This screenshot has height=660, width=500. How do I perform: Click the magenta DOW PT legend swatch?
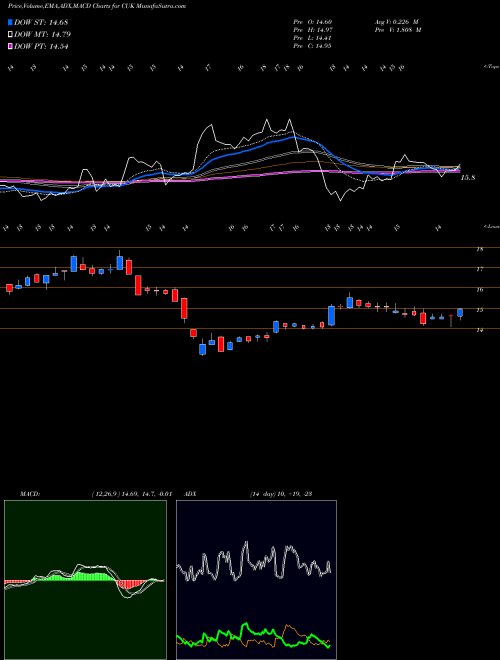click(10, 46)
